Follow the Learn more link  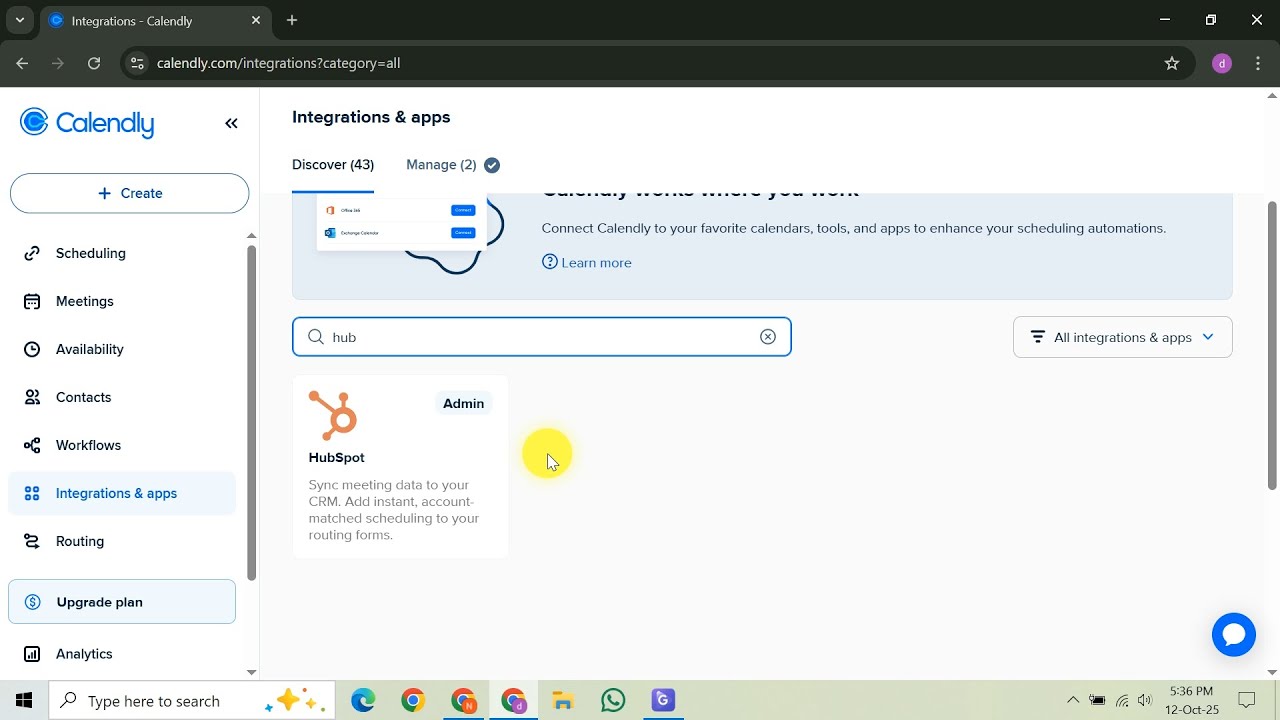[587, 263]
